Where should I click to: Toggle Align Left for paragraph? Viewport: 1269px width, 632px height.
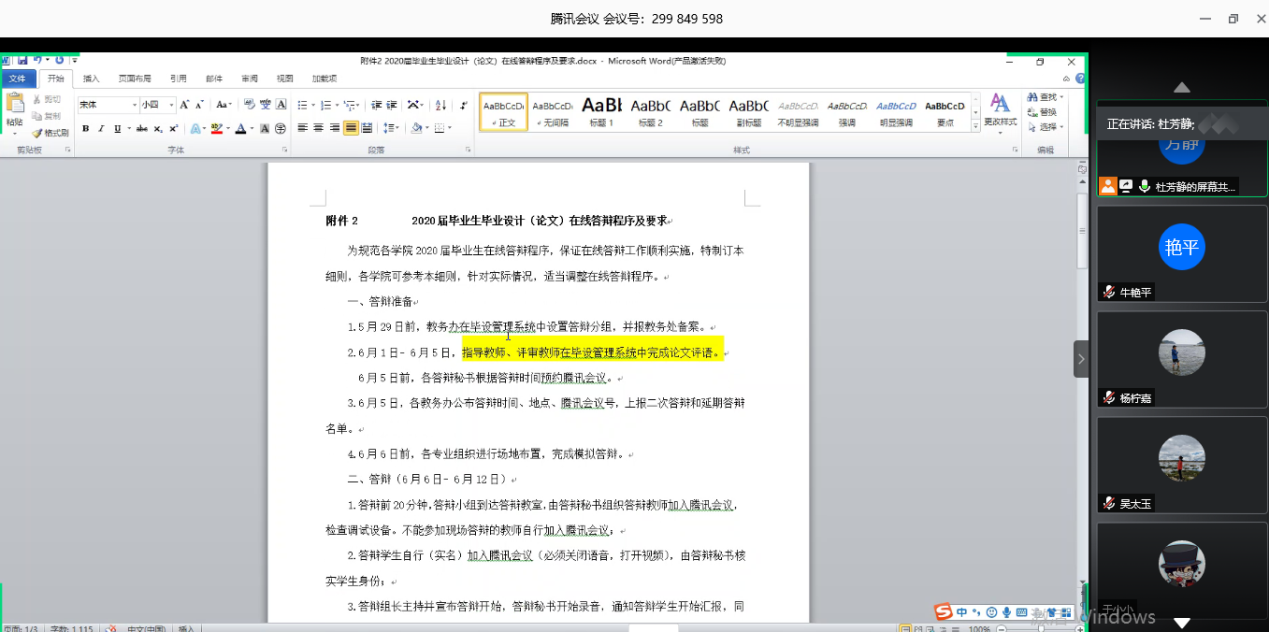(302, 128)
